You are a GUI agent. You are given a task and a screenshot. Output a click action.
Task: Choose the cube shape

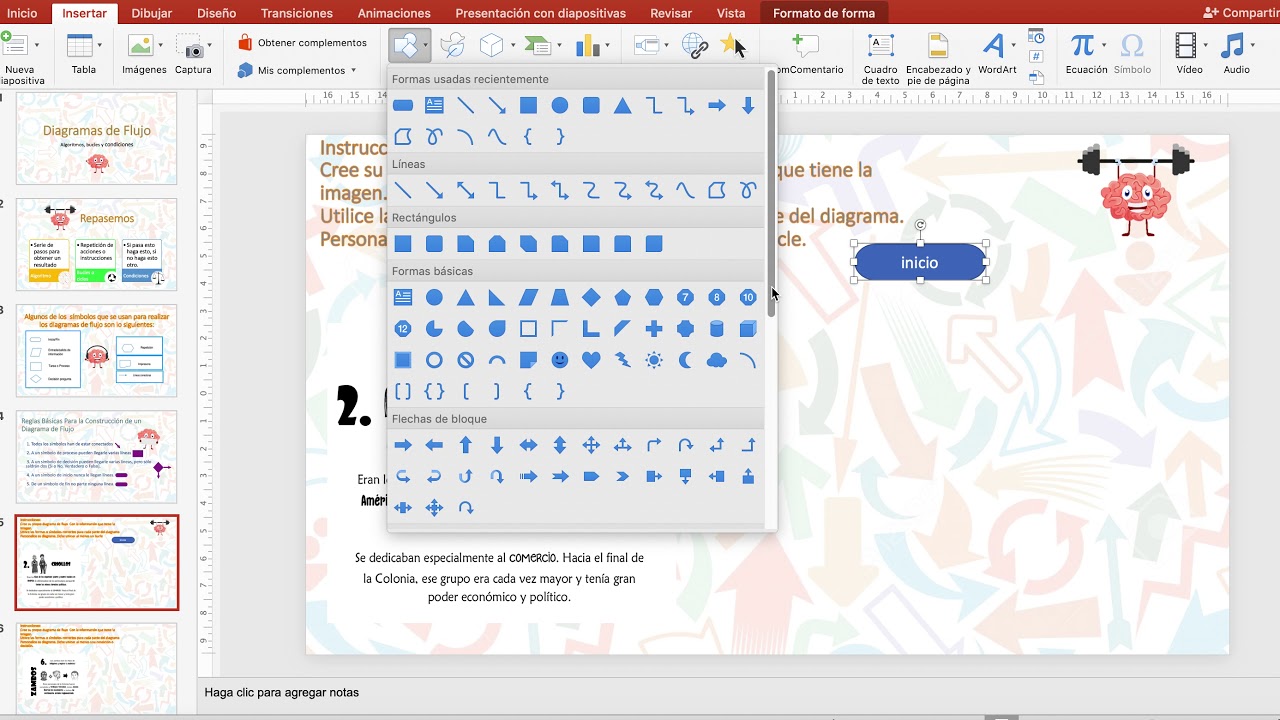point(748,329)
